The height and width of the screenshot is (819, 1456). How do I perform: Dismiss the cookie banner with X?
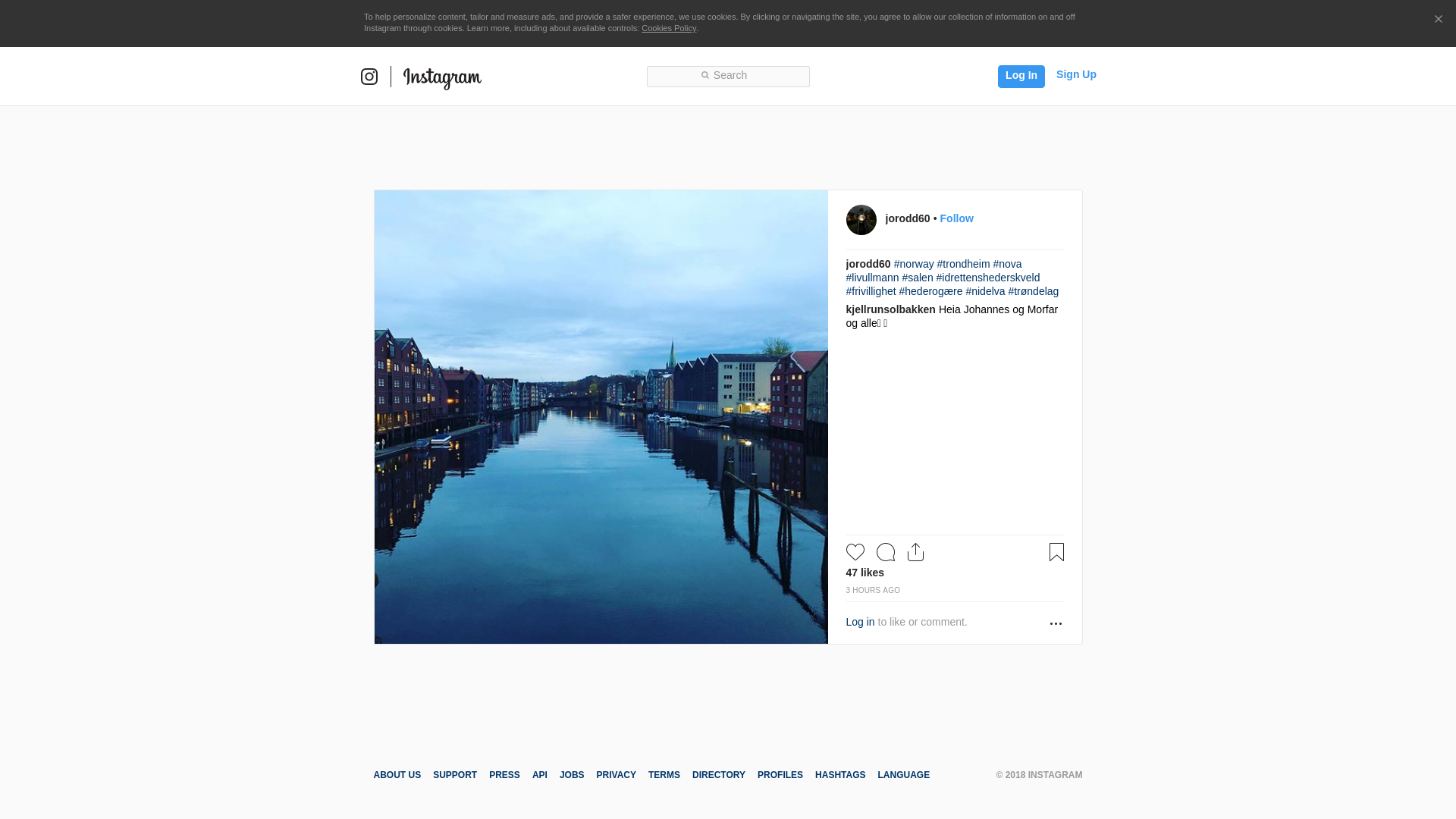pyautogui.click(x=1438, y=20)
